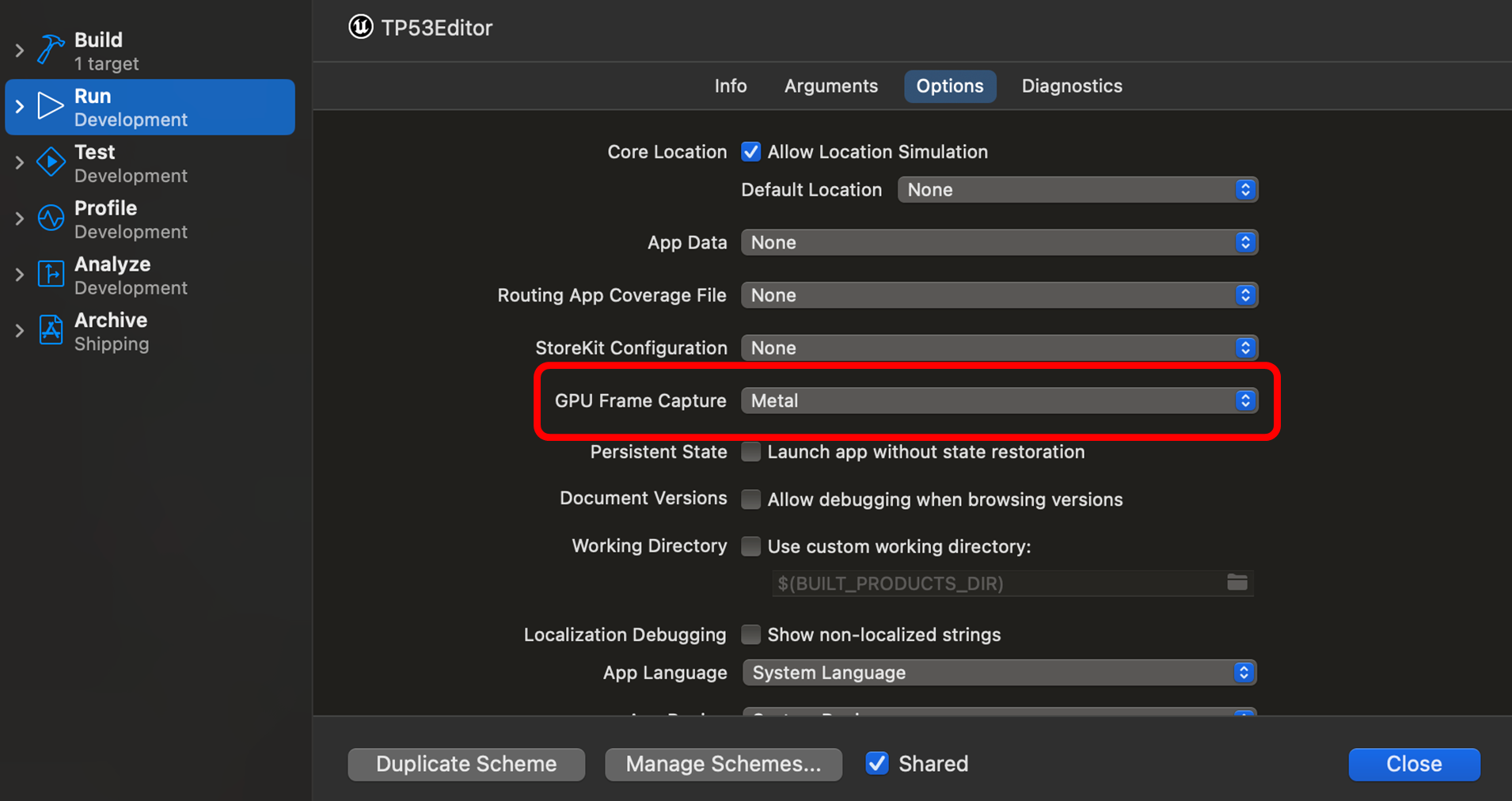The width and height of the screenshot is (1512, 801).
Task: Select the Test scheme action icon
Action: coord(50,161)
